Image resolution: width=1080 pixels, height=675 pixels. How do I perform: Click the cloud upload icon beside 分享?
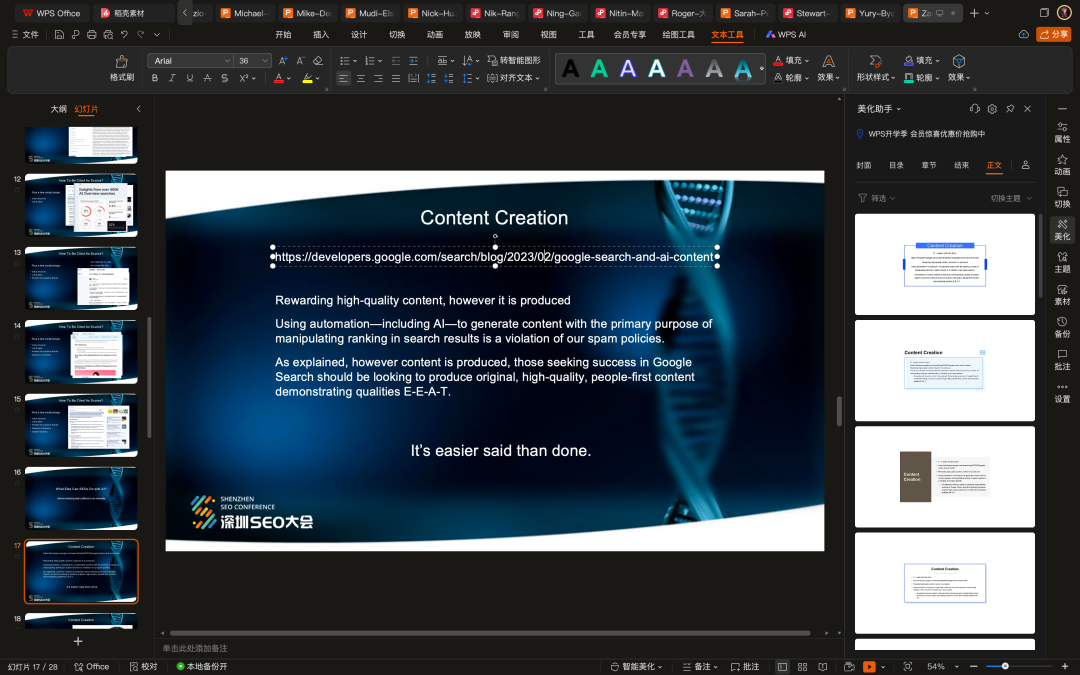click(x=1024, y=34)
